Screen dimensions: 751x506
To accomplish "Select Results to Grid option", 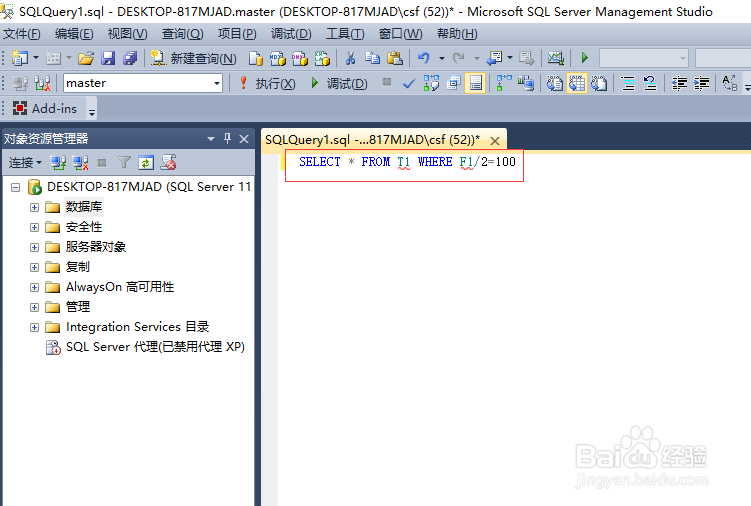I will click(x=577, y=83).
